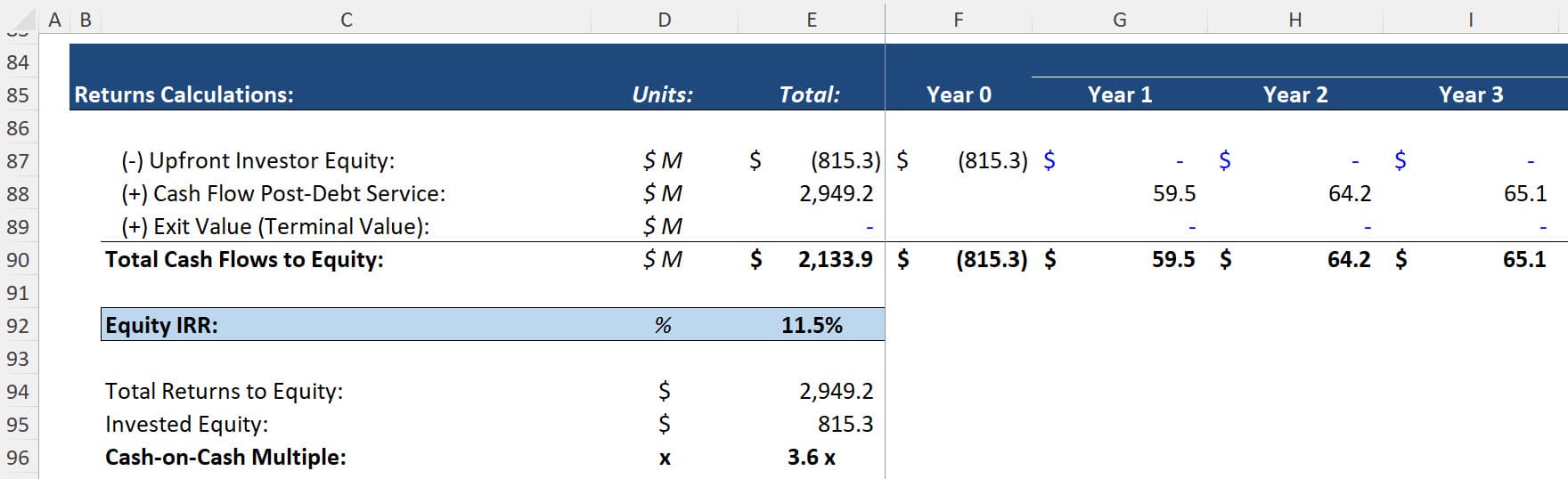Select column H header
The width and height of the screenshot is (1568, 479).
point(1295,20)
